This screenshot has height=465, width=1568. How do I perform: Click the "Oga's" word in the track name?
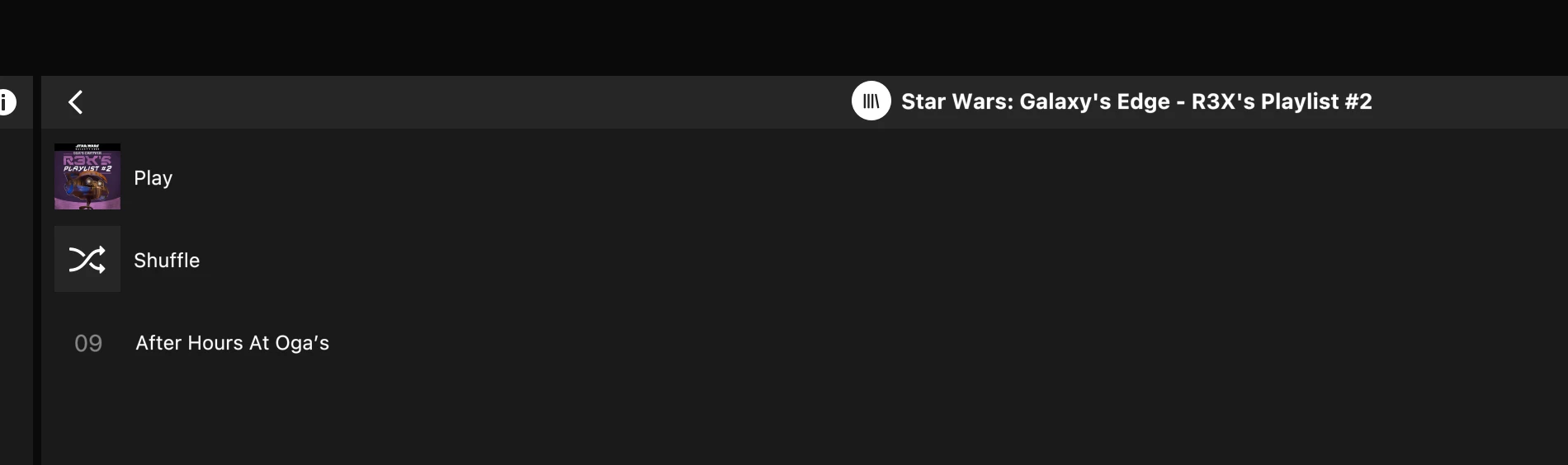pyautogui.click(x=302, y=343)
